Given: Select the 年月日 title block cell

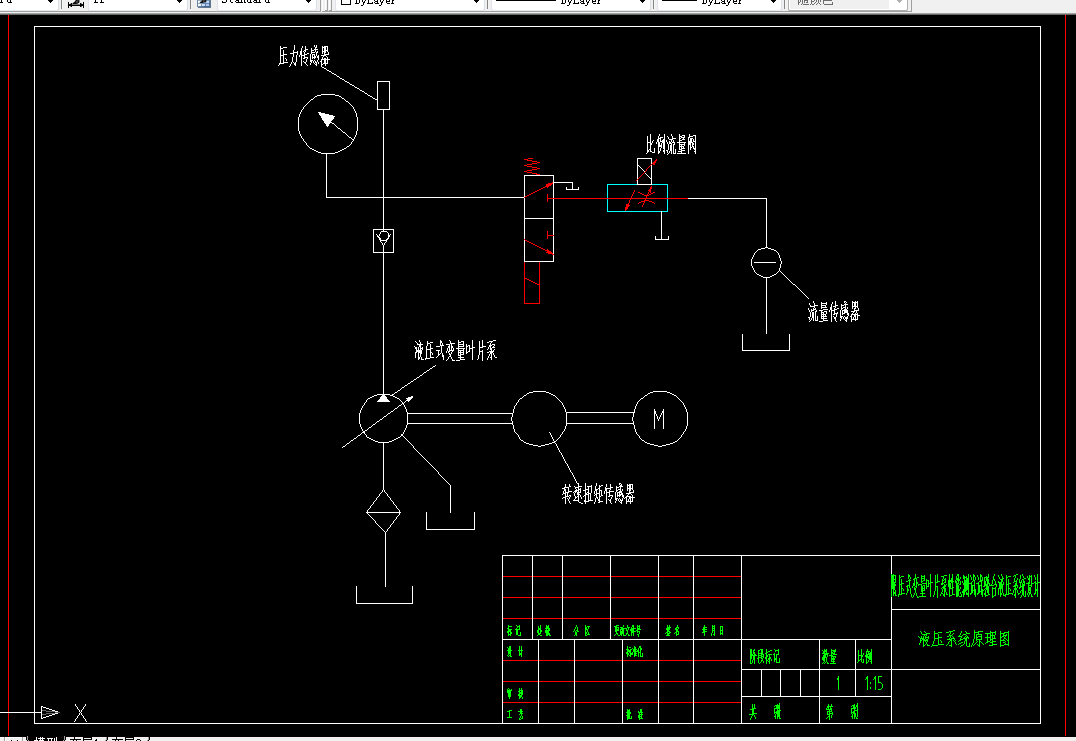Looking at the screenshot, I should click(x=712, y=631).
